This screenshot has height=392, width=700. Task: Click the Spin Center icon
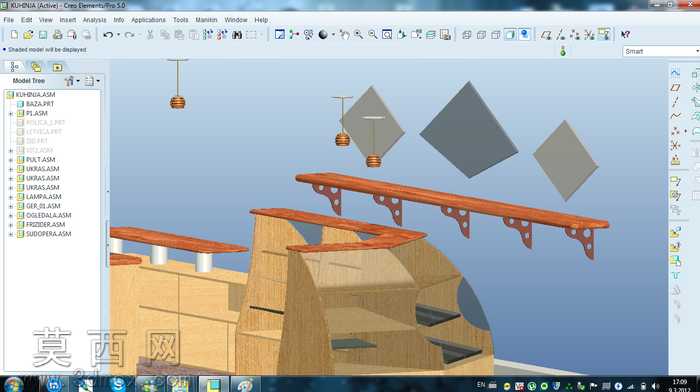[294, 34]
